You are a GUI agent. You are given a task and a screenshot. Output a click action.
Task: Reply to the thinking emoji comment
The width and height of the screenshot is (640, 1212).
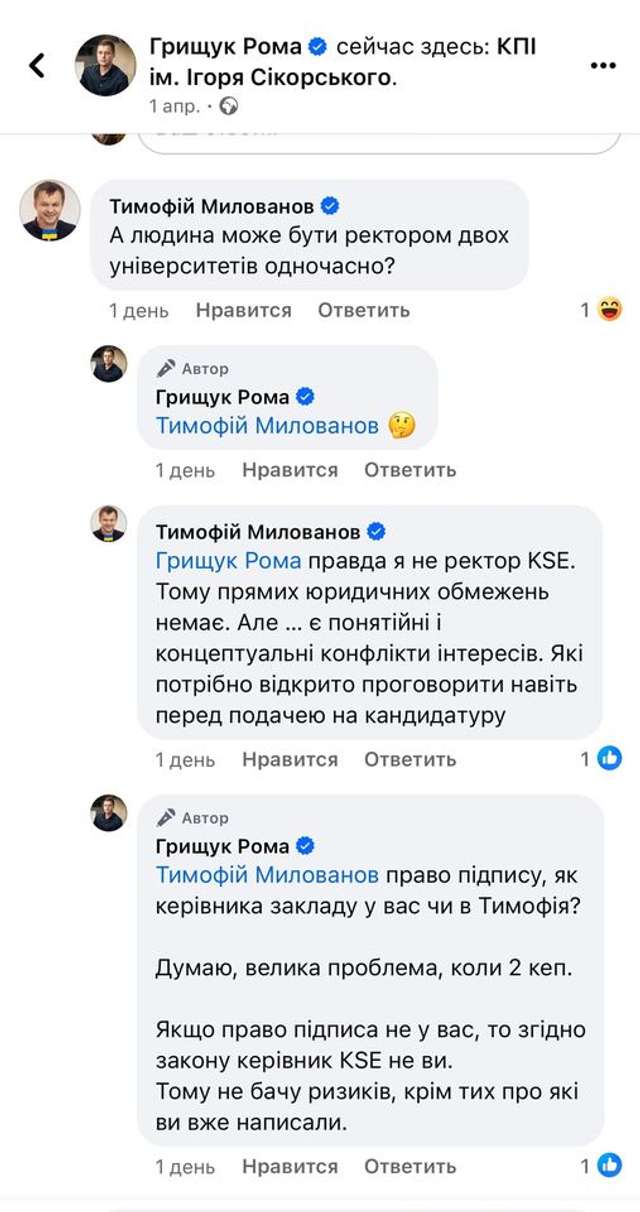tap(410, 469)
